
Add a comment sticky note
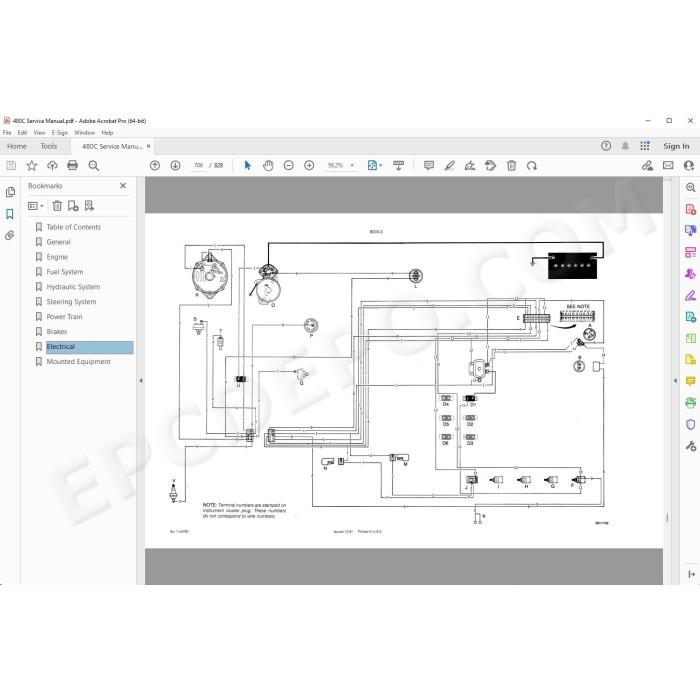point(429,166)
